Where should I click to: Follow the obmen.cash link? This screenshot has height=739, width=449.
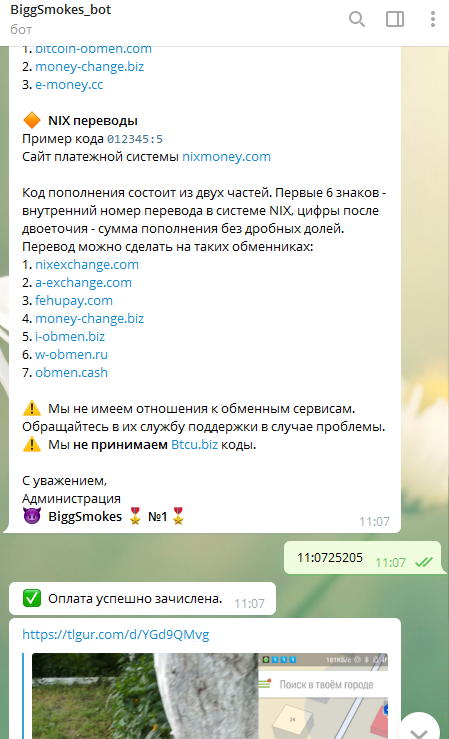71,372
